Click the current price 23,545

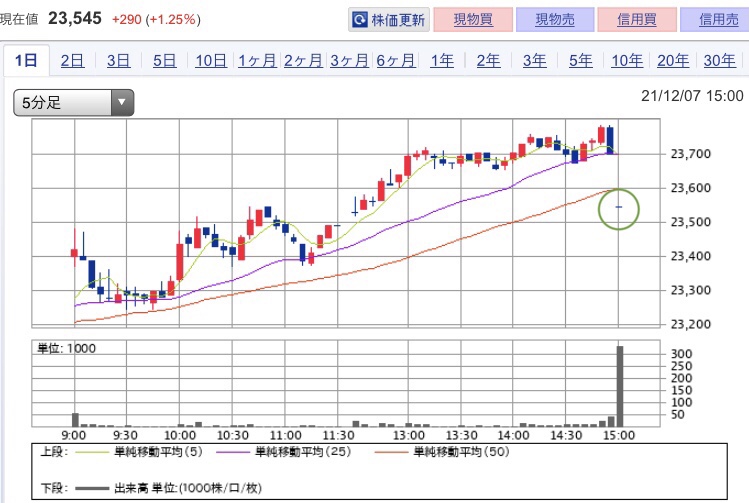pyautogui.click(x=75, y=19)
